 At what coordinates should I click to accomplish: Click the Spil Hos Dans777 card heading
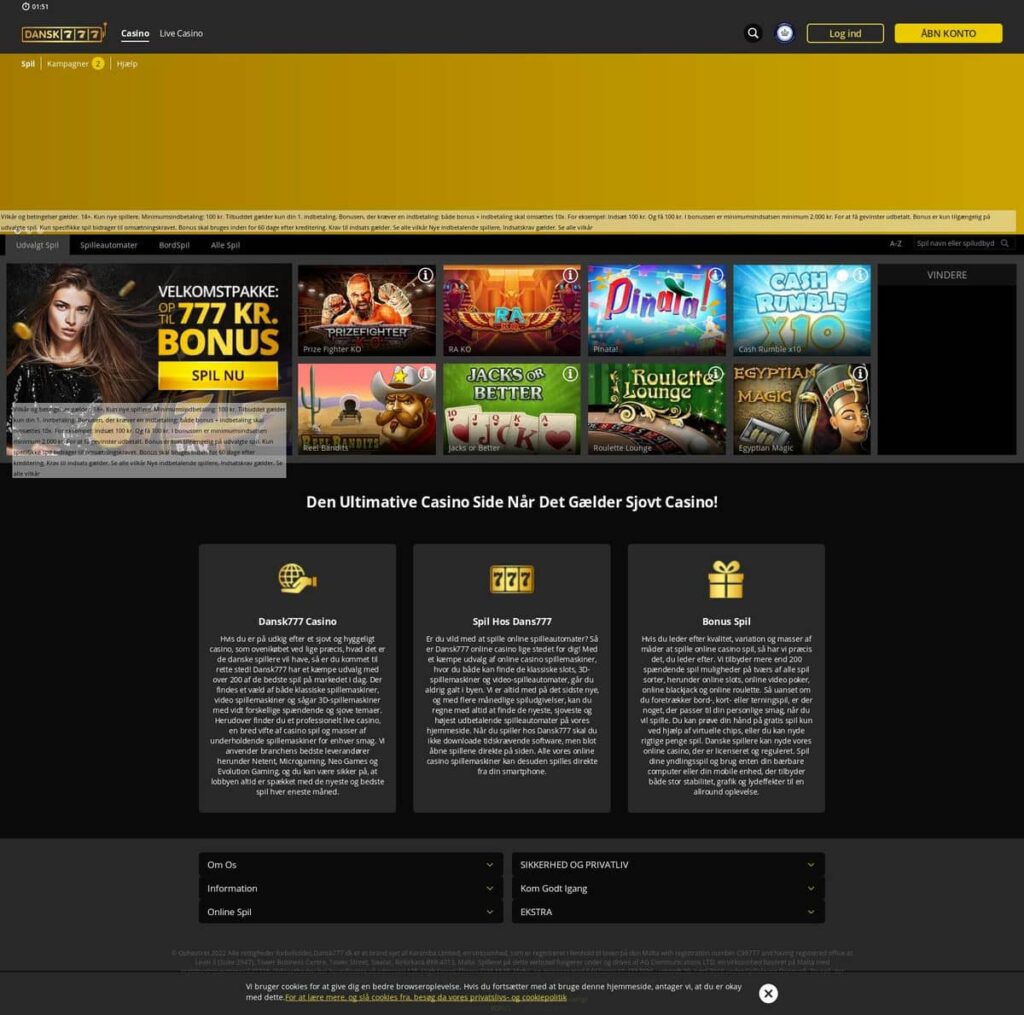point(511,622)
